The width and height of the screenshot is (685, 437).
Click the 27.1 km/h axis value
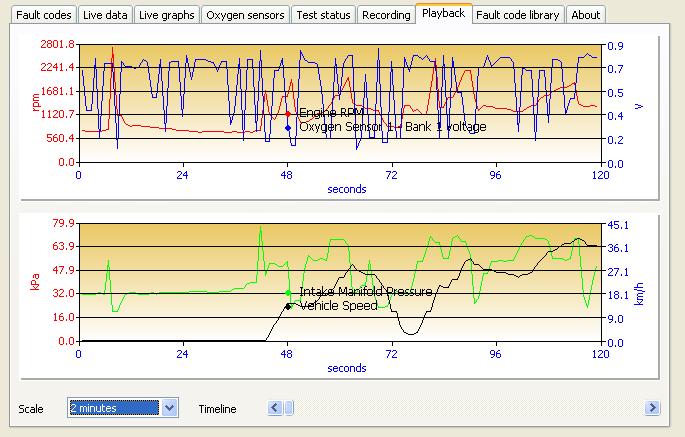618,272
